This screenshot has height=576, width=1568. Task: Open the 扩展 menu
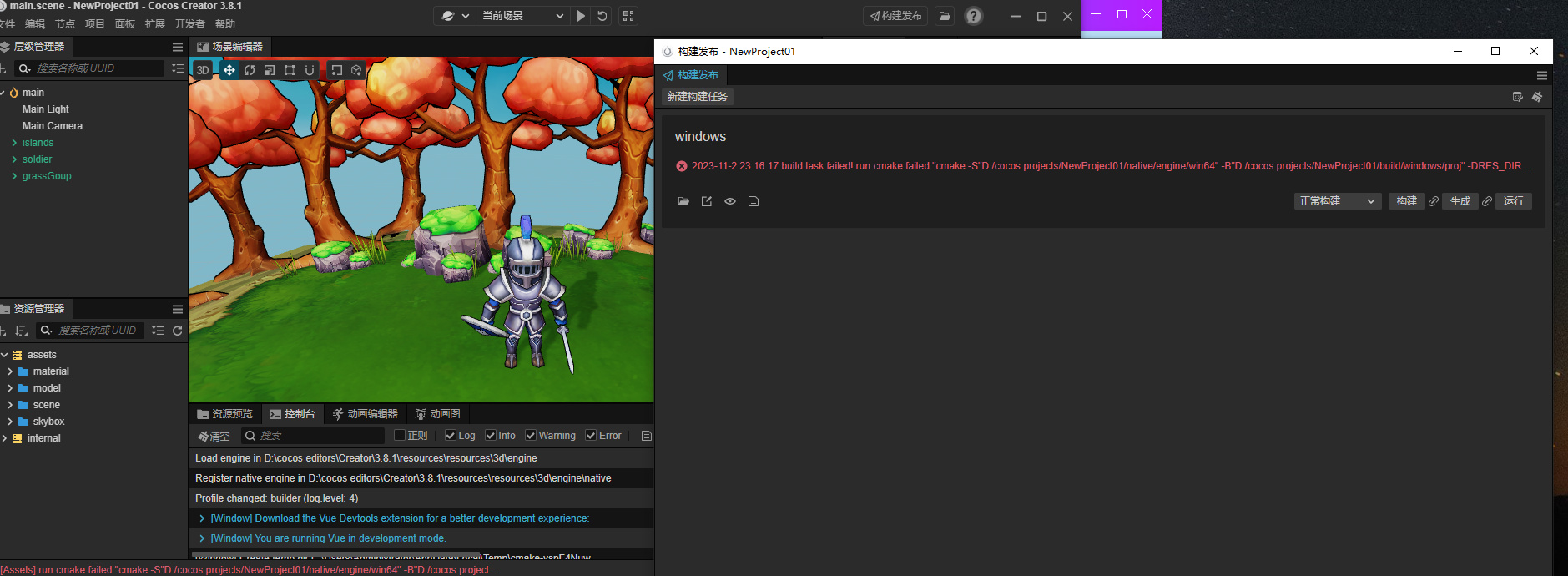[x=155, y=24]
